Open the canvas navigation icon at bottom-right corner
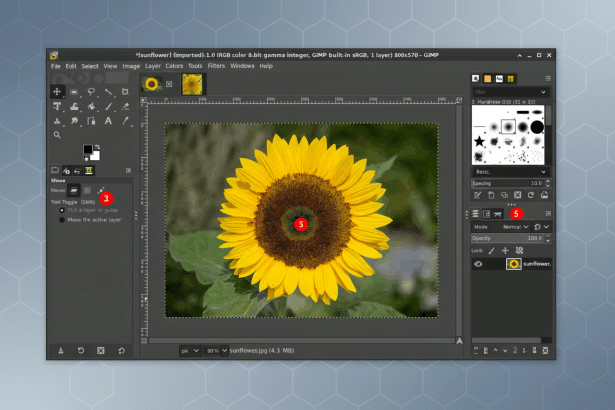Screen dimensions: 615x410 coord(459,341)
